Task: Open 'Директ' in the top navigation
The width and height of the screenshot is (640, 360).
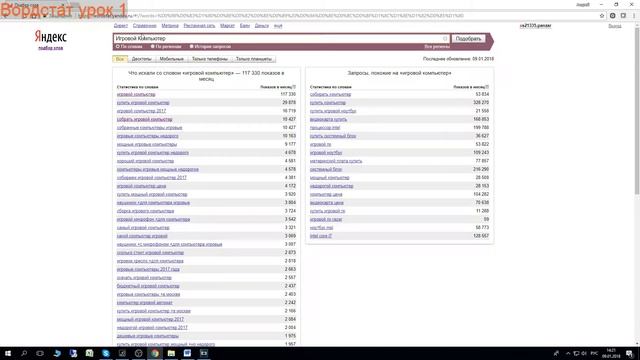Action: [121, 26]
